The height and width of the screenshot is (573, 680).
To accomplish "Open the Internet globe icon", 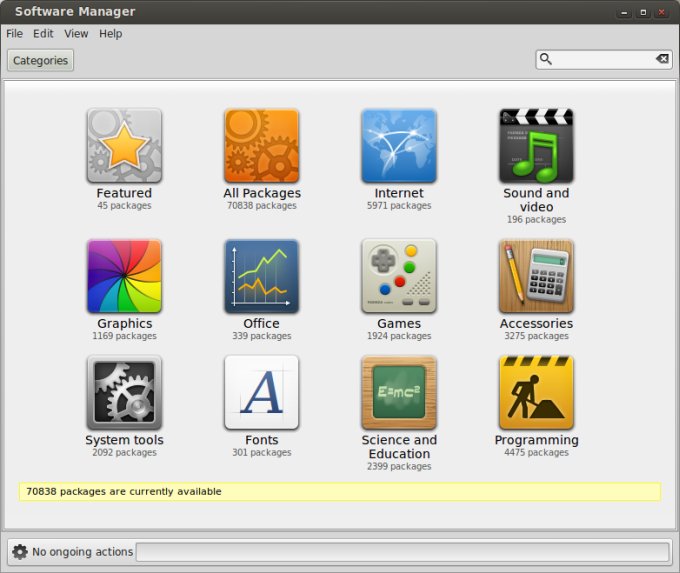I will 399,146.
